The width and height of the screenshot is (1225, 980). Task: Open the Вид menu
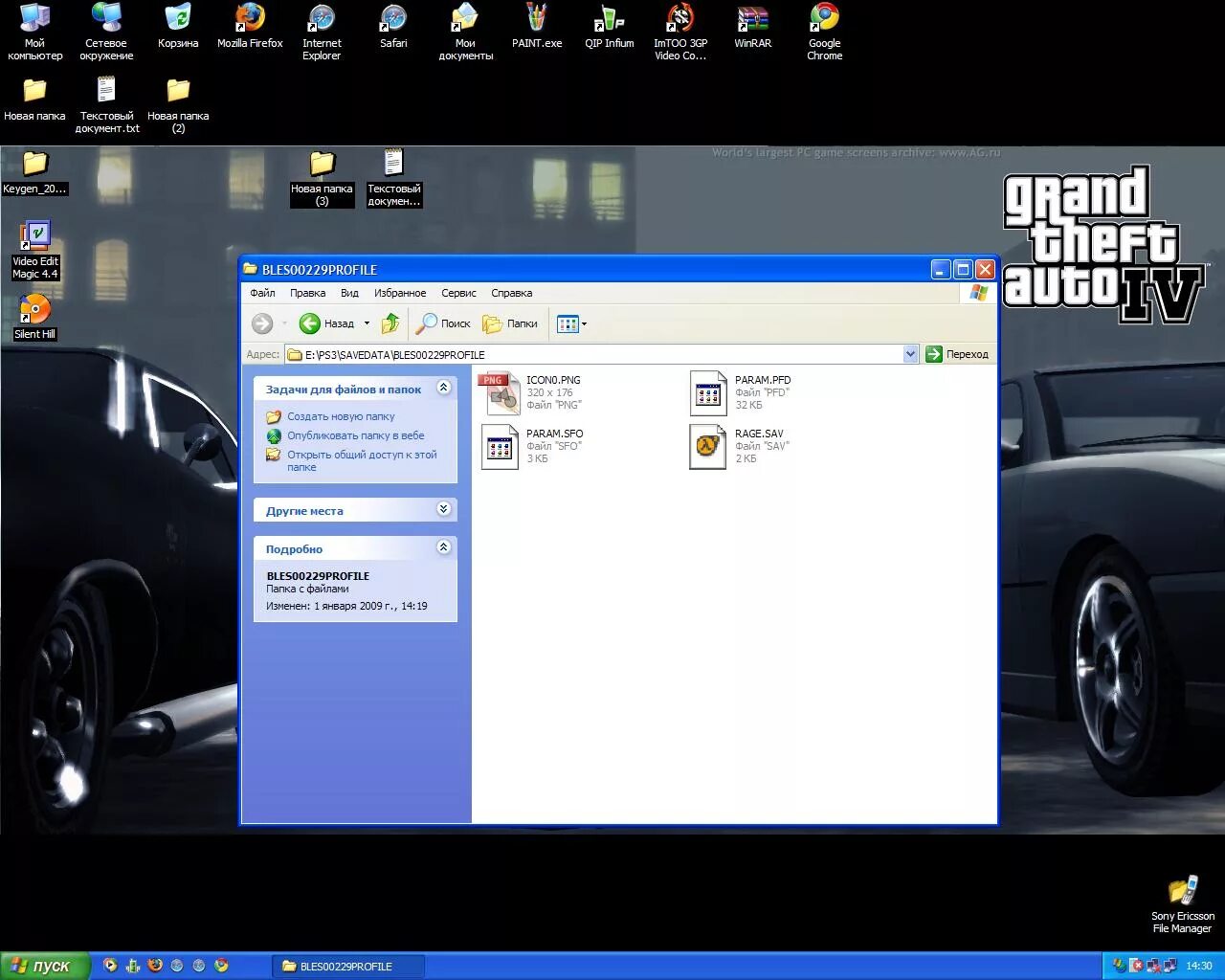(349, 293)
